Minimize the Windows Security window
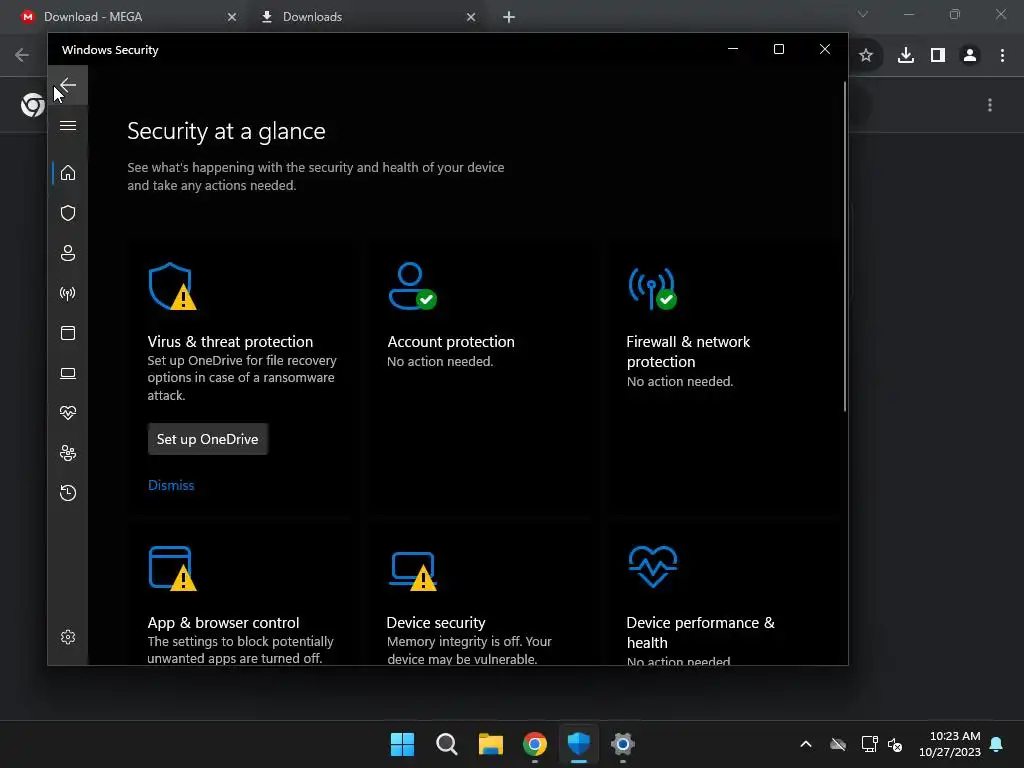The image size is (1024, 768). coord(733,49)
